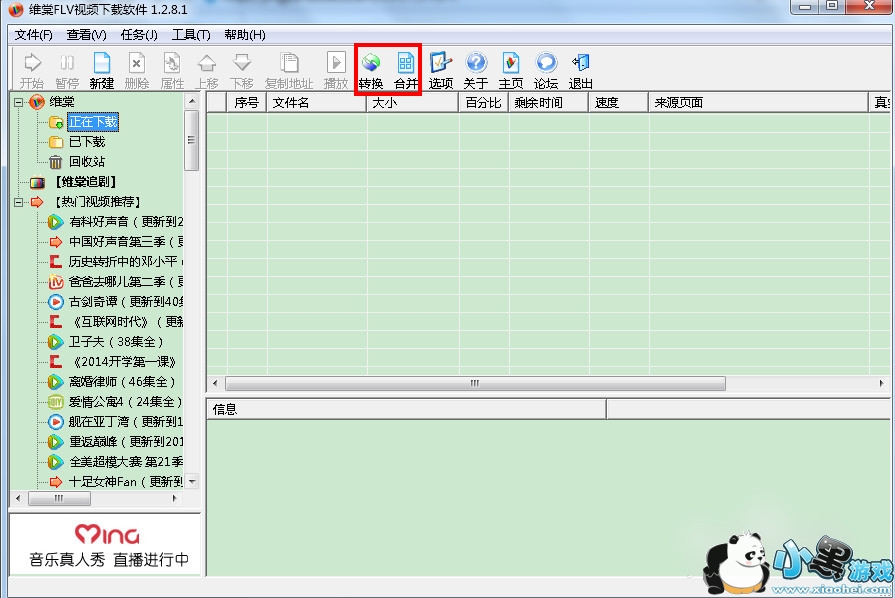Click the 关于 (About) icon

475,70
